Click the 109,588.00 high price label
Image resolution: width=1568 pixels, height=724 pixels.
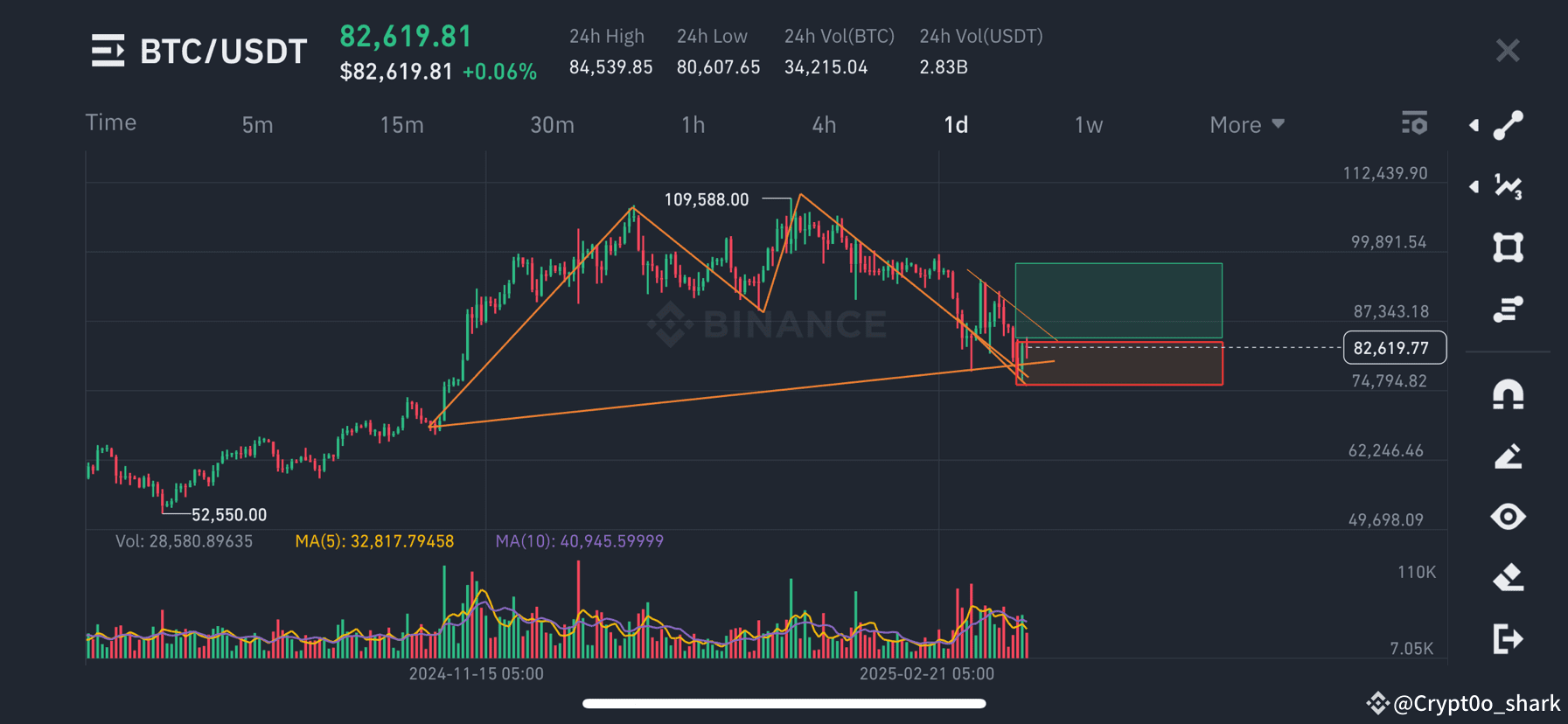(x=707, y=199)
